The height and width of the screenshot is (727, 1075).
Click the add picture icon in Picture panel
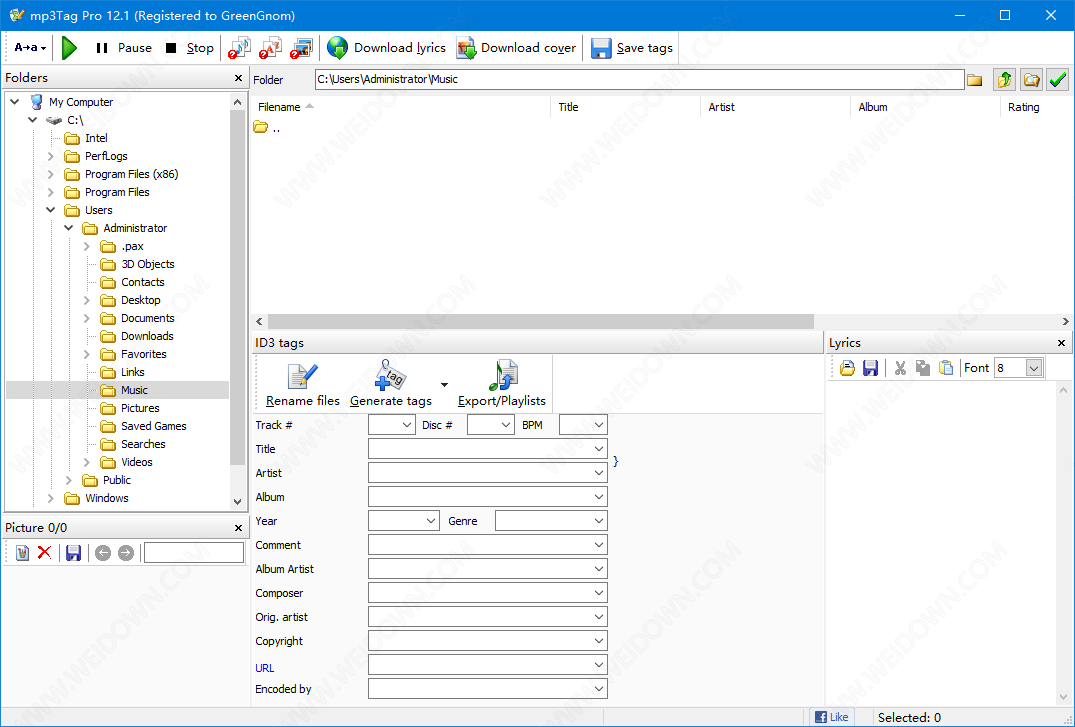tap(23, 553)
